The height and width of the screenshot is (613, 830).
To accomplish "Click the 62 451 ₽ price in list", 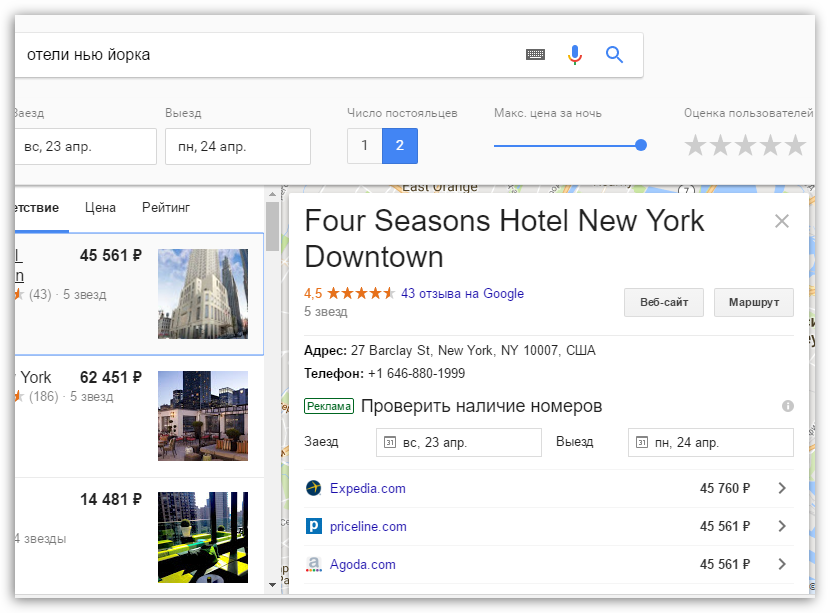I will (x=111, y=377).
